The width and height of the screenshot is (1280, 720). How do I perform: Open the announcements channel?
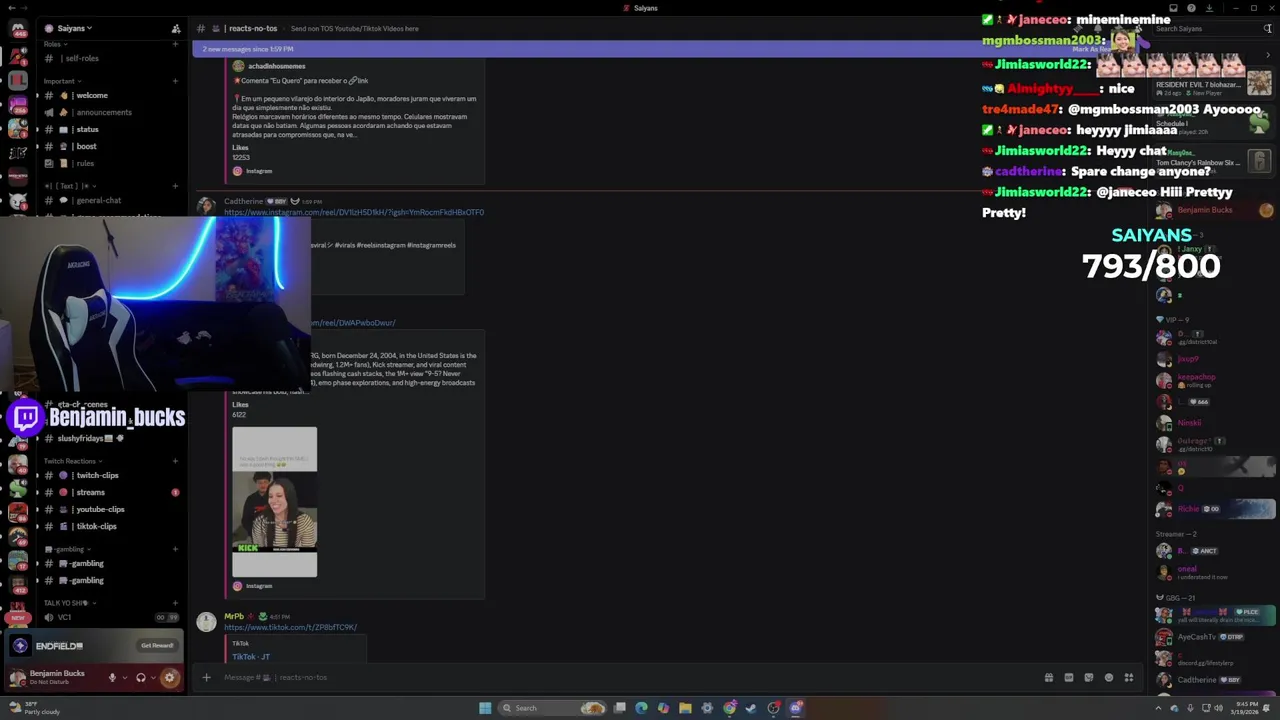tap(103, 112)
